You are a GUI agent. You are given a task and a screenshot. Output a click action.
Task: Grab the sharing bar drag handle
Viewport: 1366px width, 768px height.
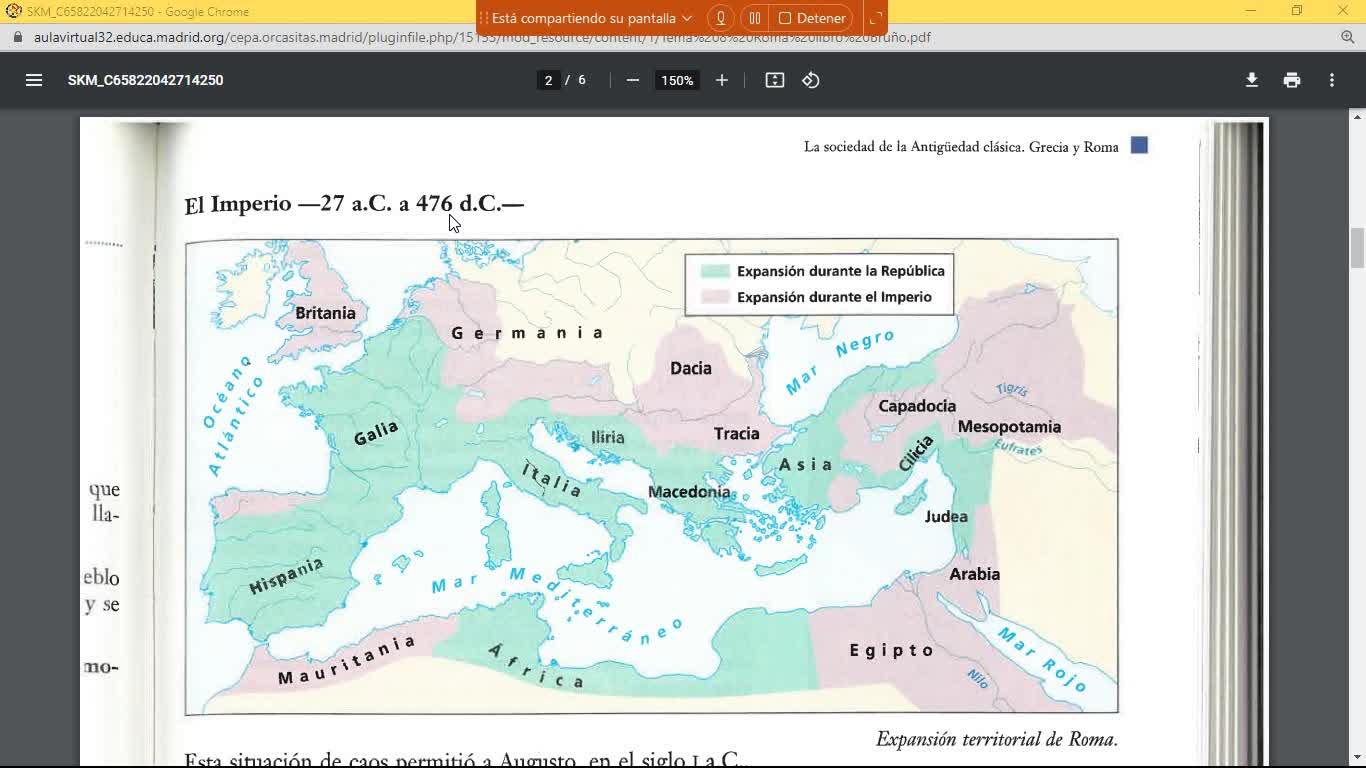[x=484, y=18]
